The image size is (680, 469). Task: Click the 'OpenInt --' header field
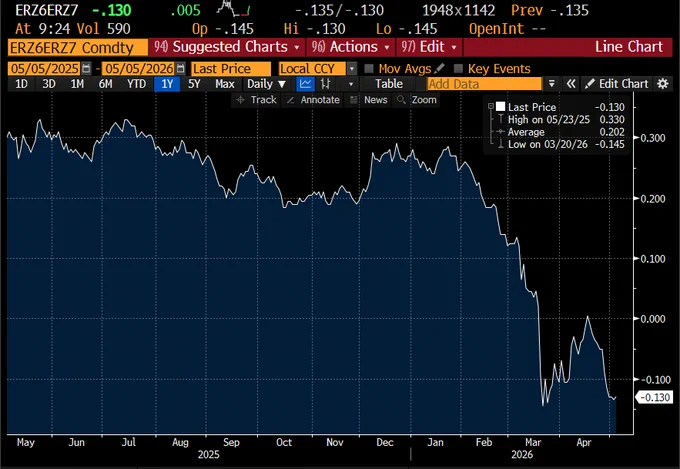pyautogui.click(x=507, y=29)
